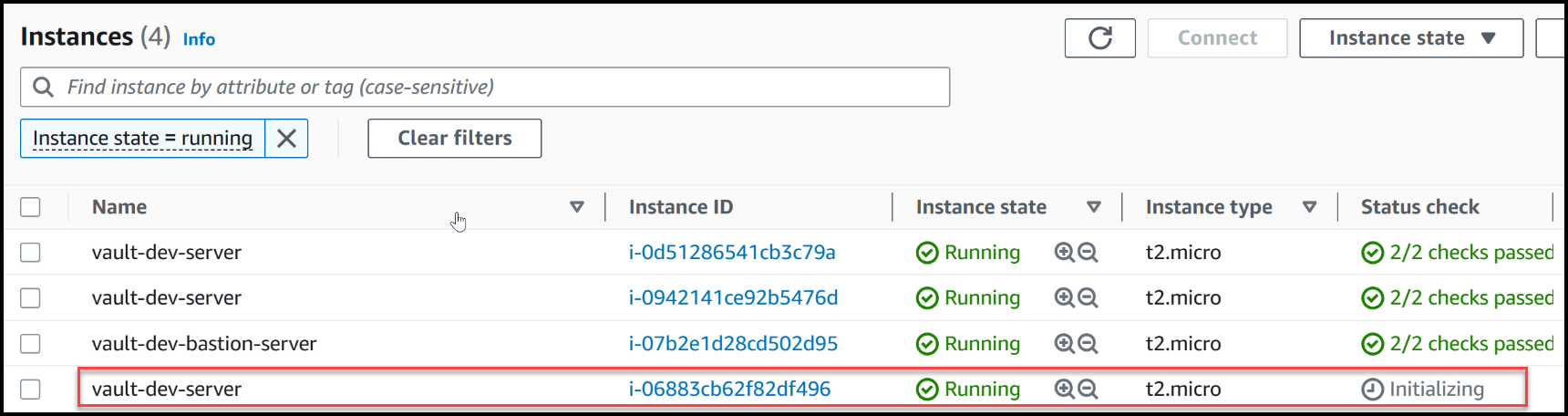The image size is (1568, 416).
Task: Click zoom-in filter icon for first Running instance
Action: point(1064,253)
